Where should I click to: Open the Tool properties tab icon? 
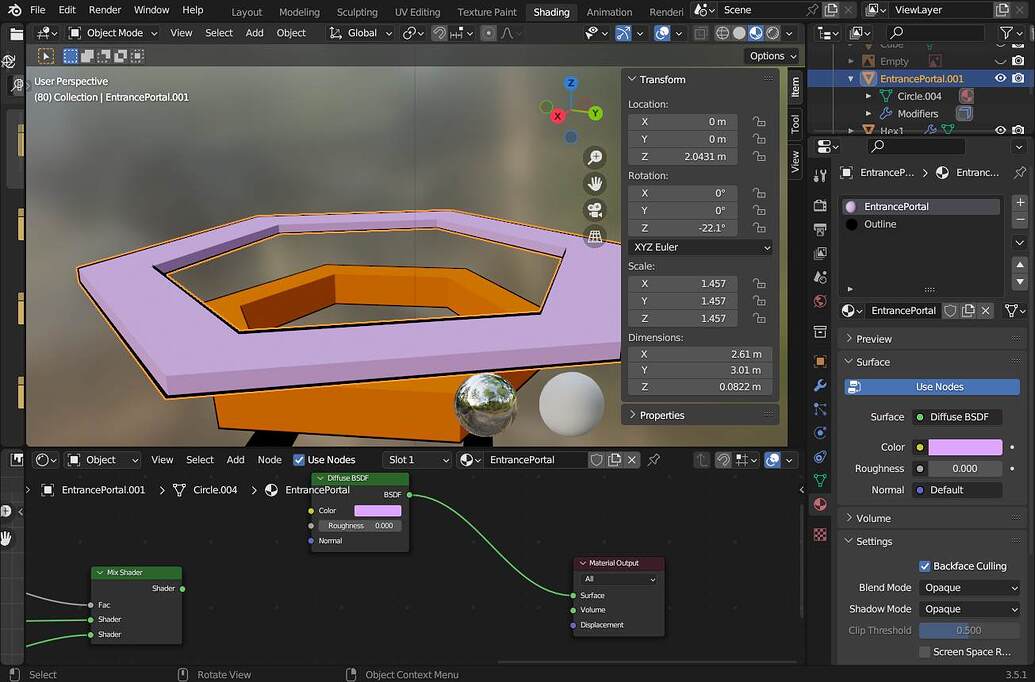[820, 176]
